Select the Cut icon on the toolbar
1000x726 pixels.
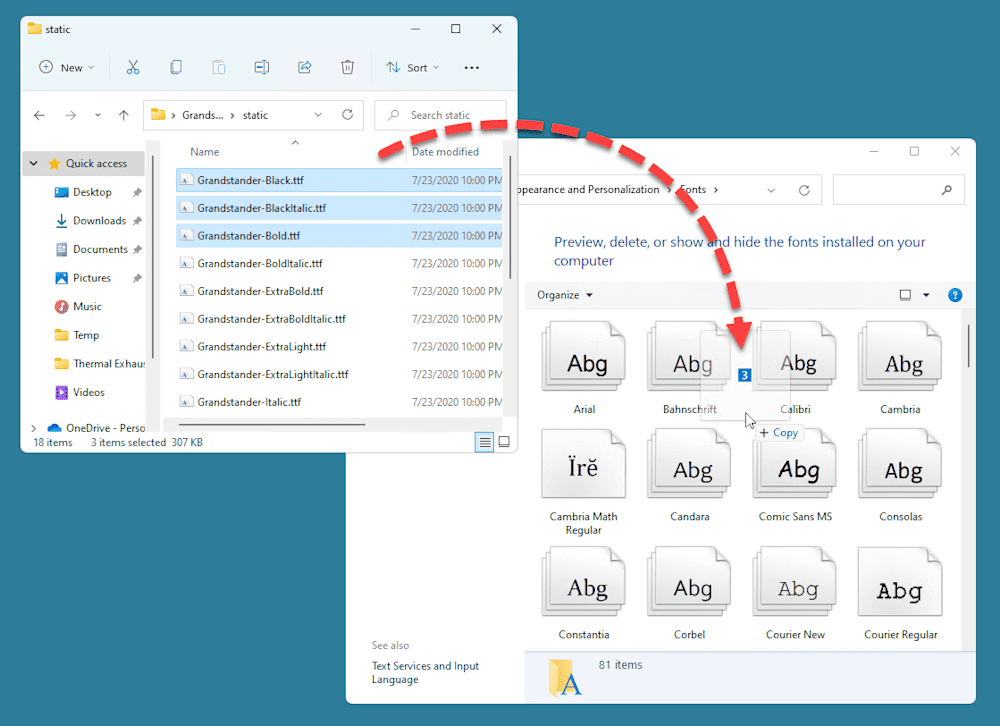point(133,67)
